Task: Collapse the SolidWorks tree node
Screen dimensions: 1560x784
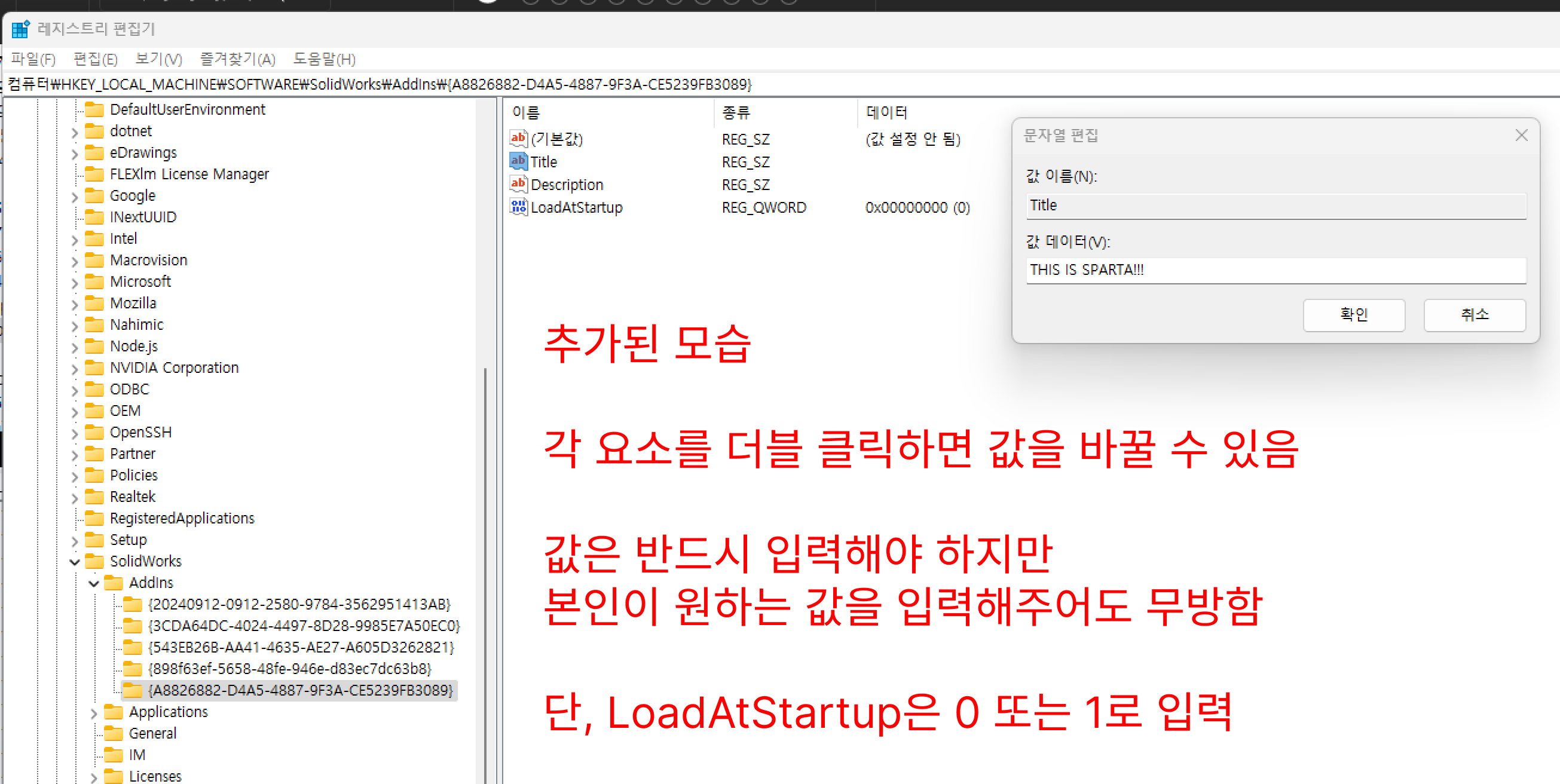Action: pyautogui.click(x=75, y=562)
